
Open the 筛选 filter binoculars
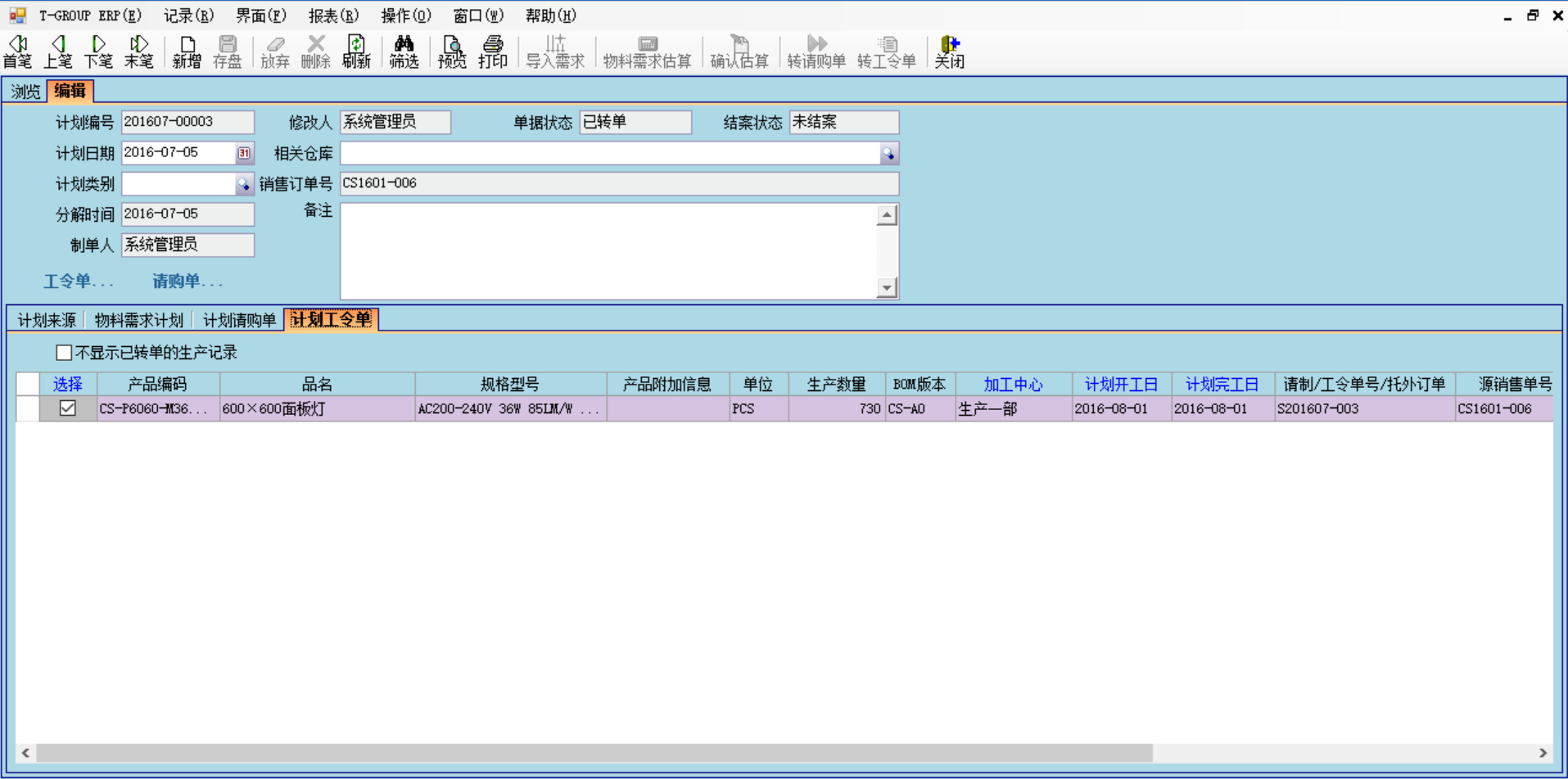pos(404,52)
